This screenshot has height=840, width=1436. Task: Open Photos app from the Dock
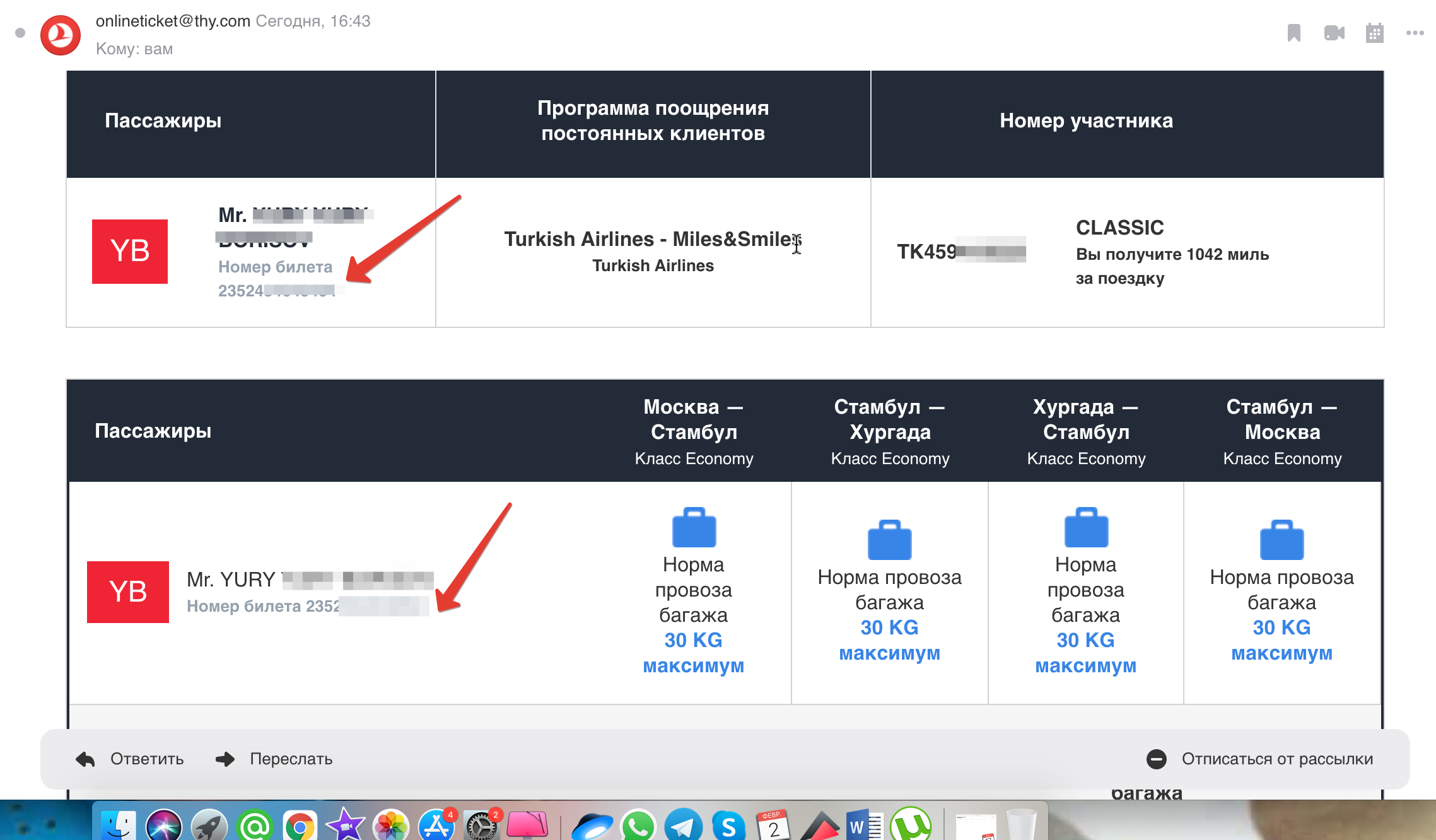pos(391,825)
